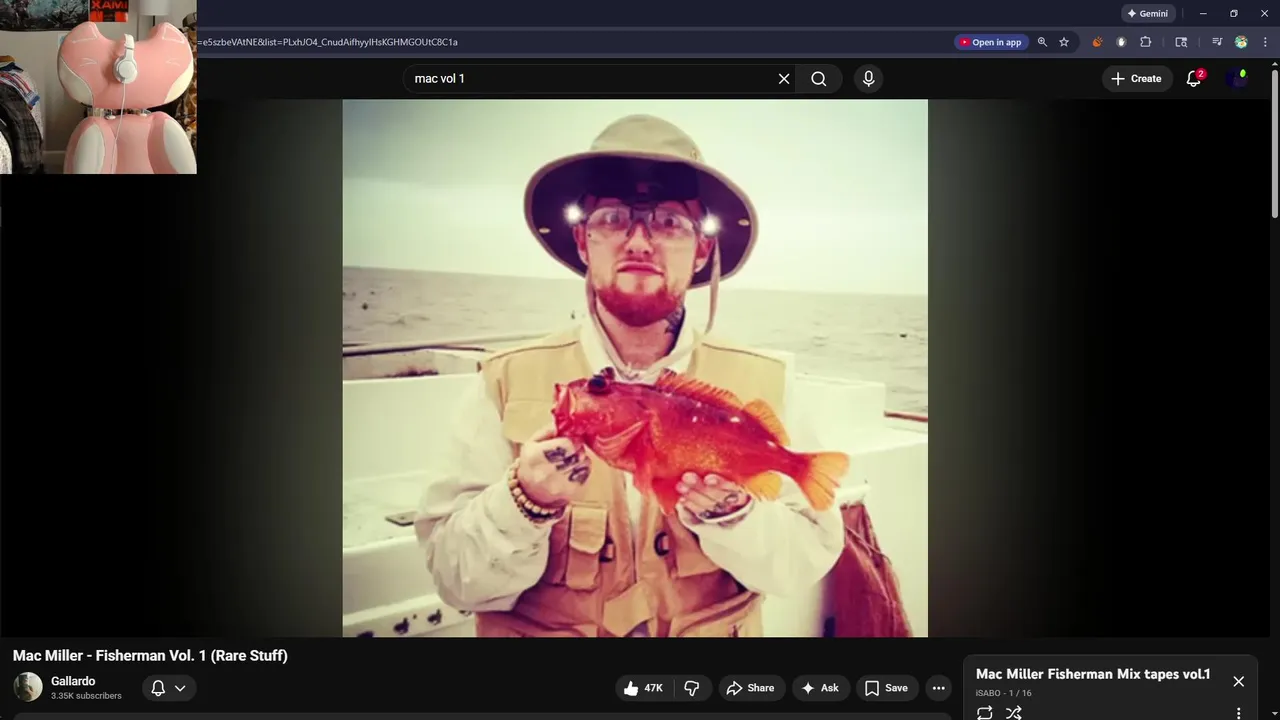Like the video with 47K likes
The width and height of the screenshot is (1280, 720).
643,688
